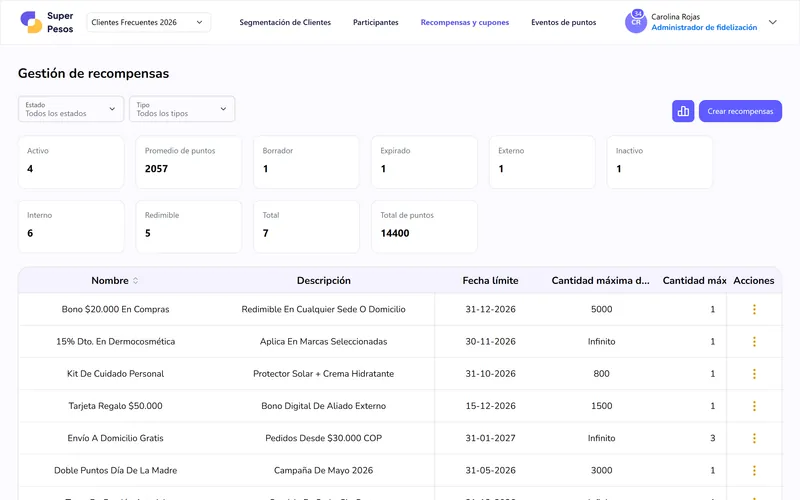
Task: Select the Externo summary card
Action: click(542, 162)
